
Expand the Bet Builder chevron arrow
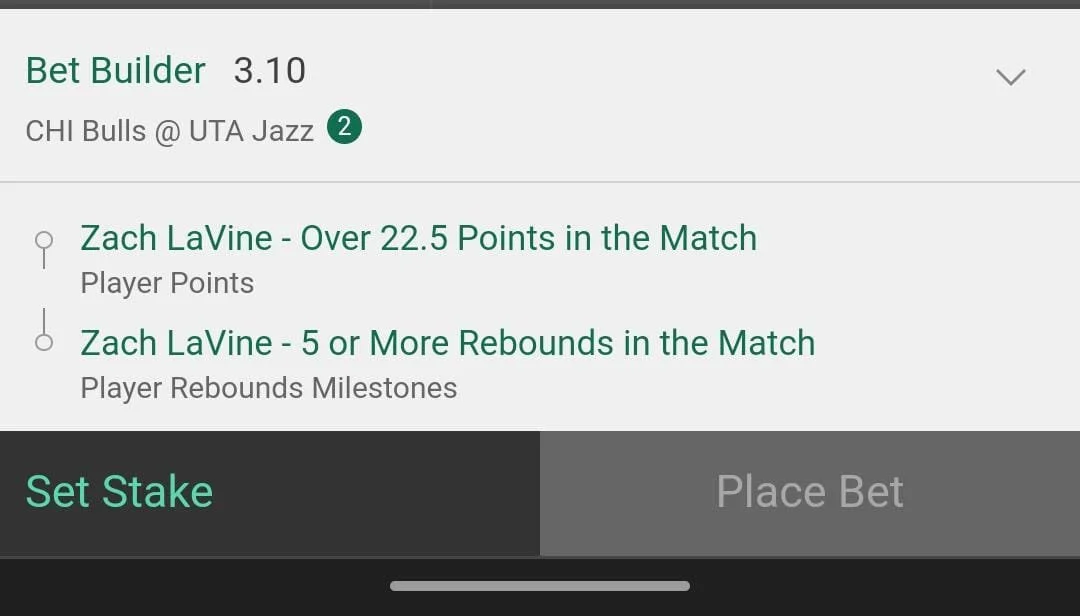(1010, 76)
